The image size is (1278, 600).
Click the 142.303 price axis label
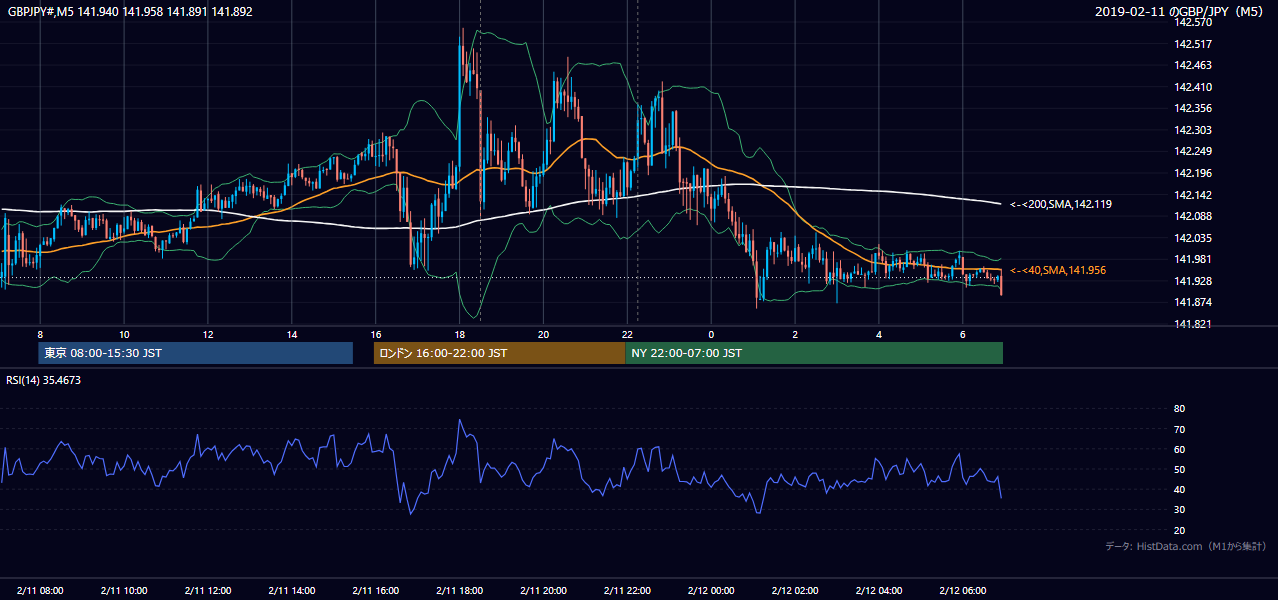1192,130
